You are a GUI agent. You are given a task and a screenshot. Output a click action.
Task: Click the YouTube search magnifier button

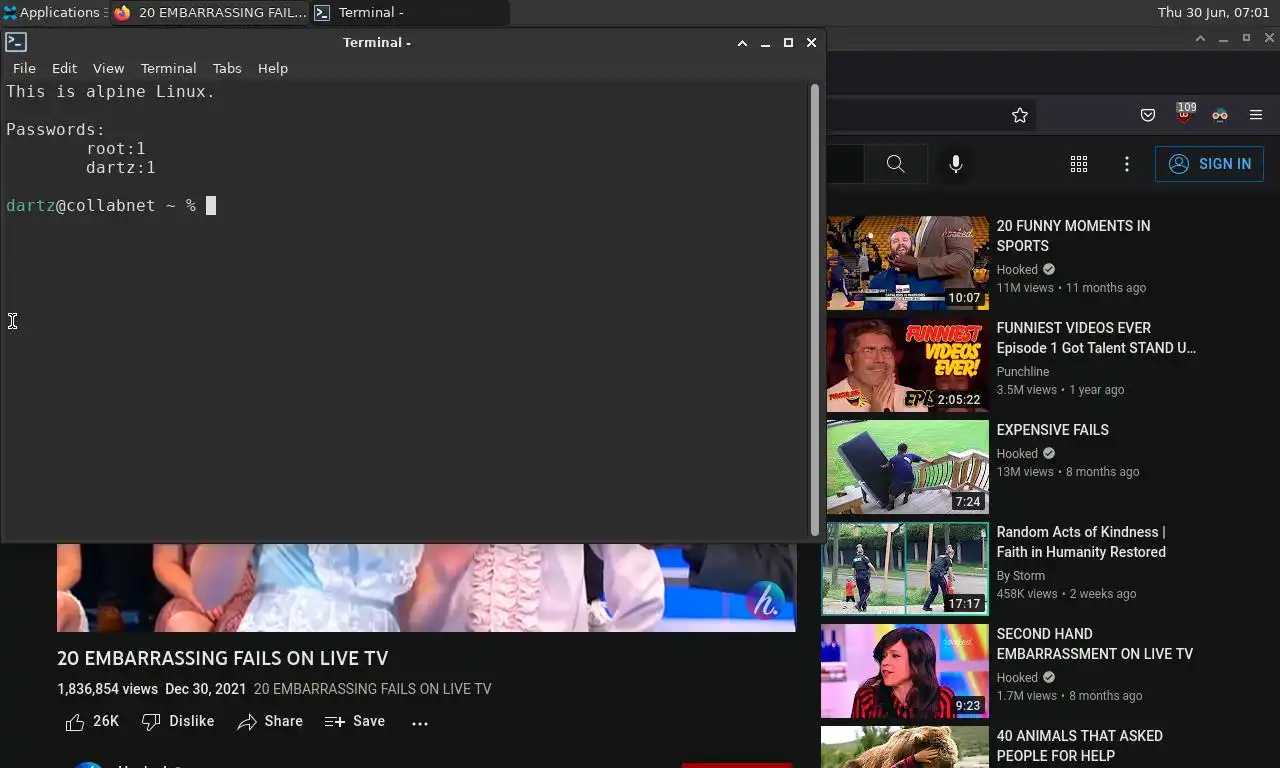coord(896,164)
